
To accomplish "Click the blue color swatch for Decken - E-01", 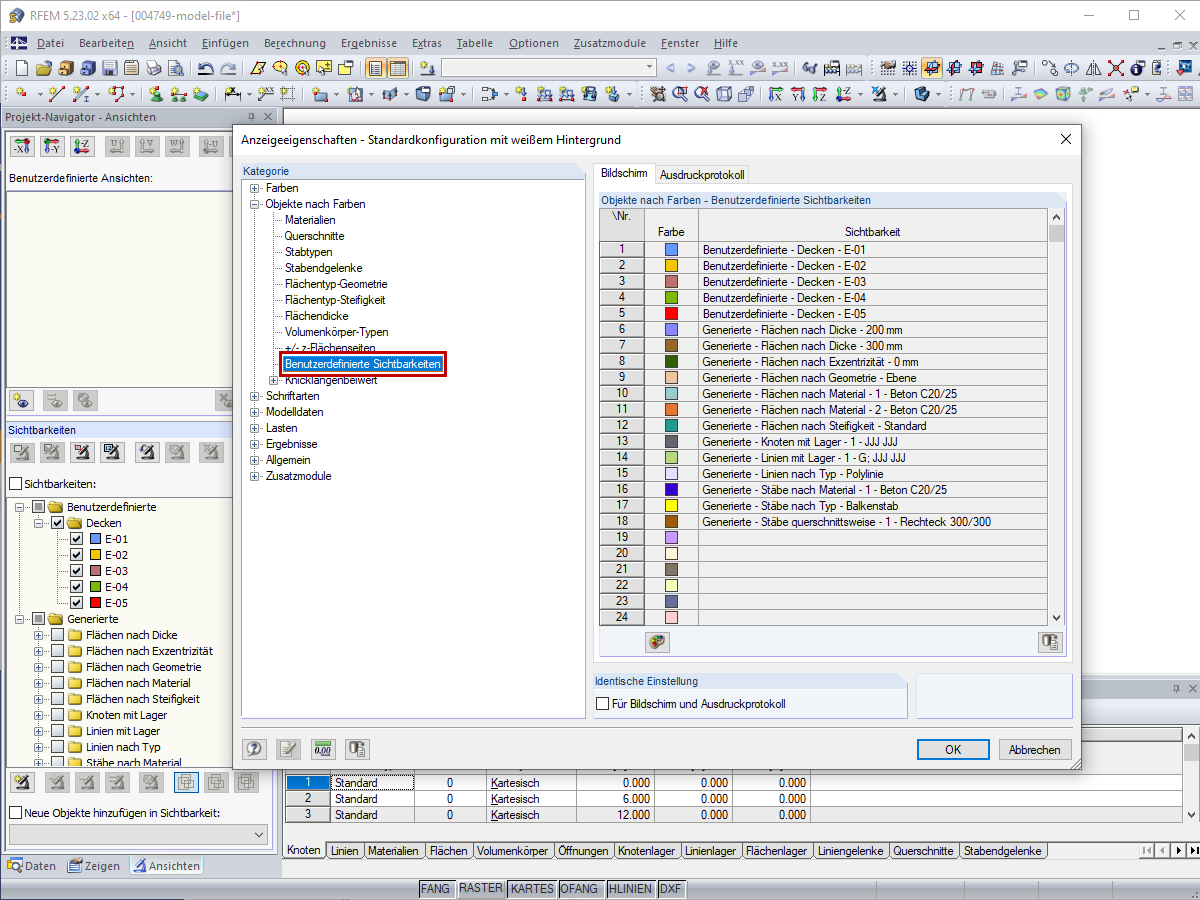I will 672,249.
